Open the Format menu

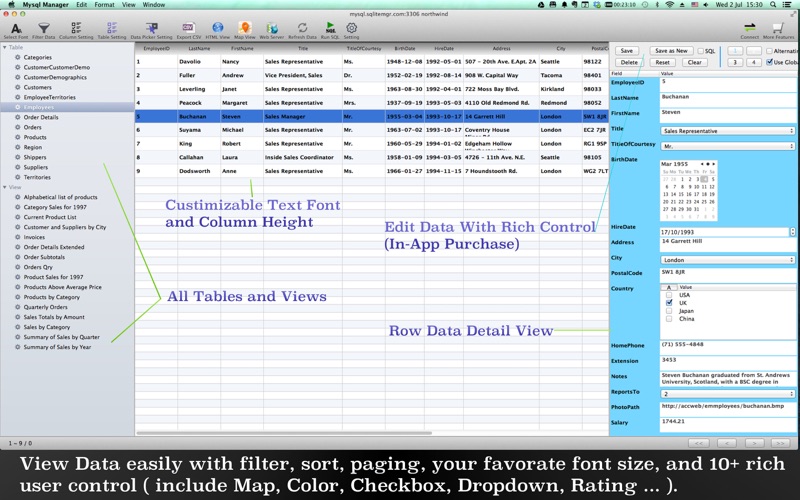tap(105, 5)
